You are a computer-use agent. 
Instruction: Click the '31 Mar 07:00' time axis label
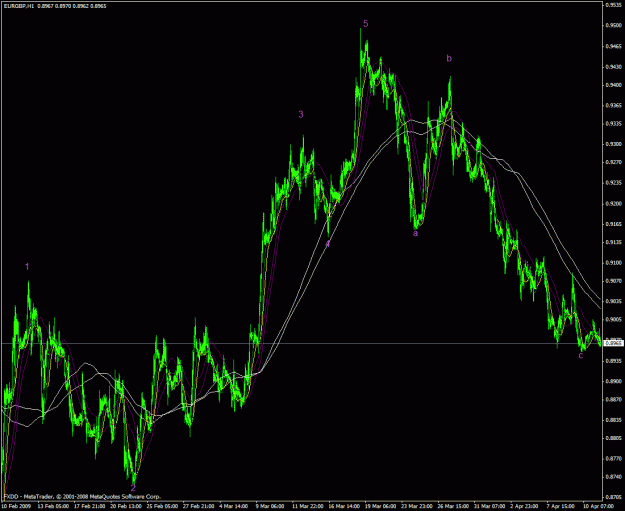(x=489, y=506)
